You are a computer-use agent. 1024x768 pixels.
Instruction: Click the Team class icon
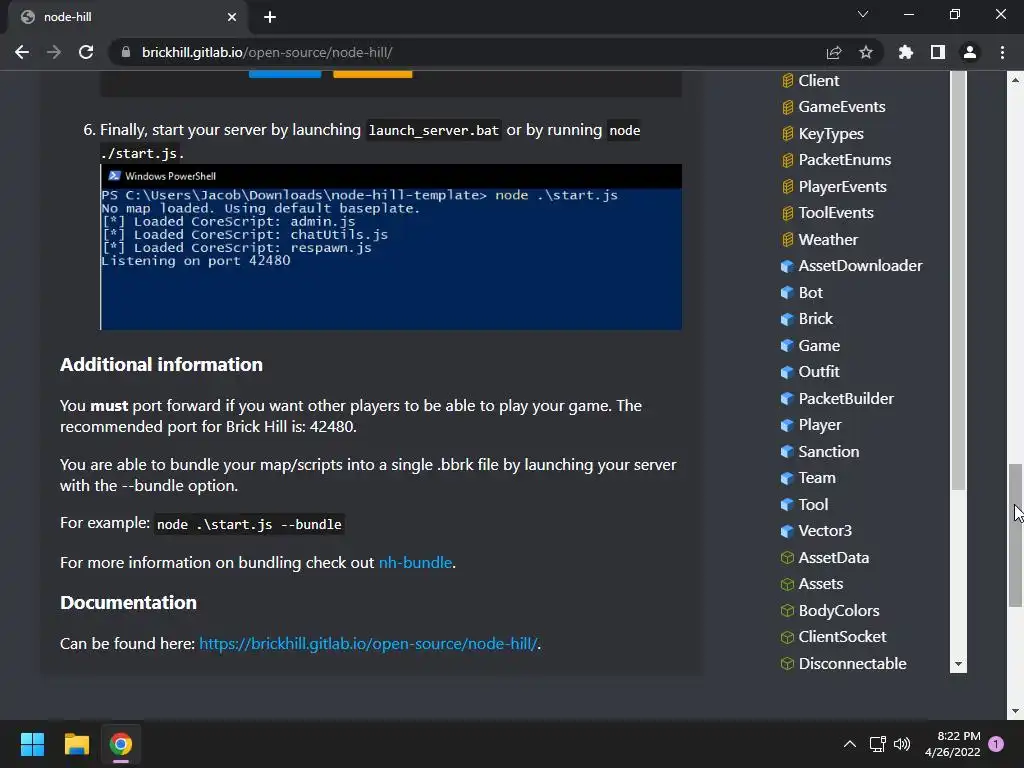[788, 478]
